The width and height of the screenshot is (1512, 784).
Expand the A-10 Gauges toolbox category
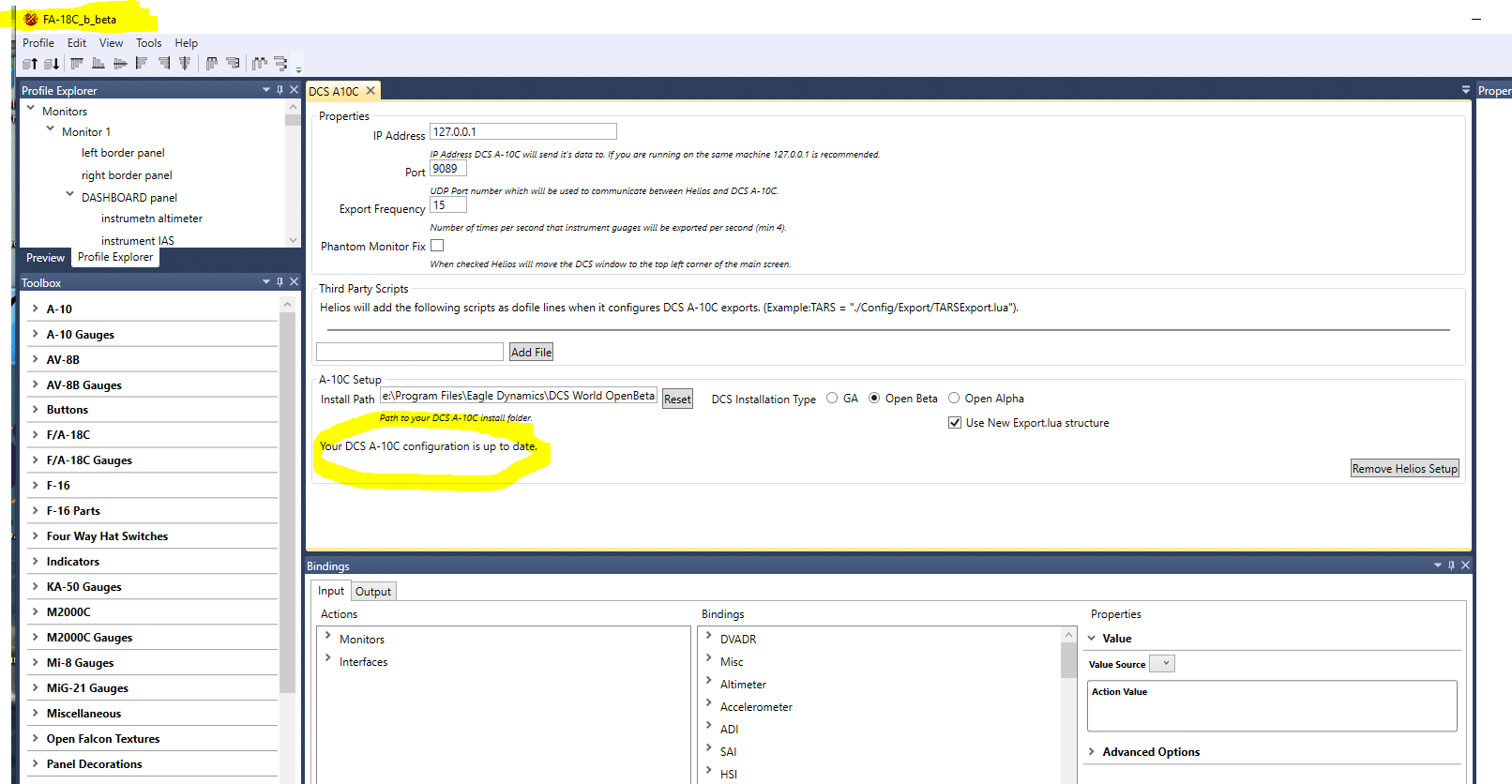35,334
